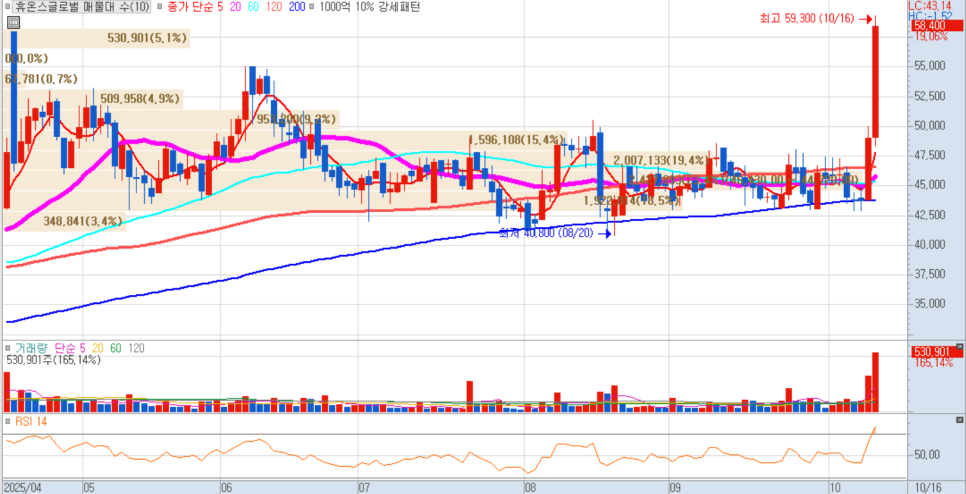Select the RSI 14 indicator label
Screen dimensions: 966x494
click(x=31, y=422)
